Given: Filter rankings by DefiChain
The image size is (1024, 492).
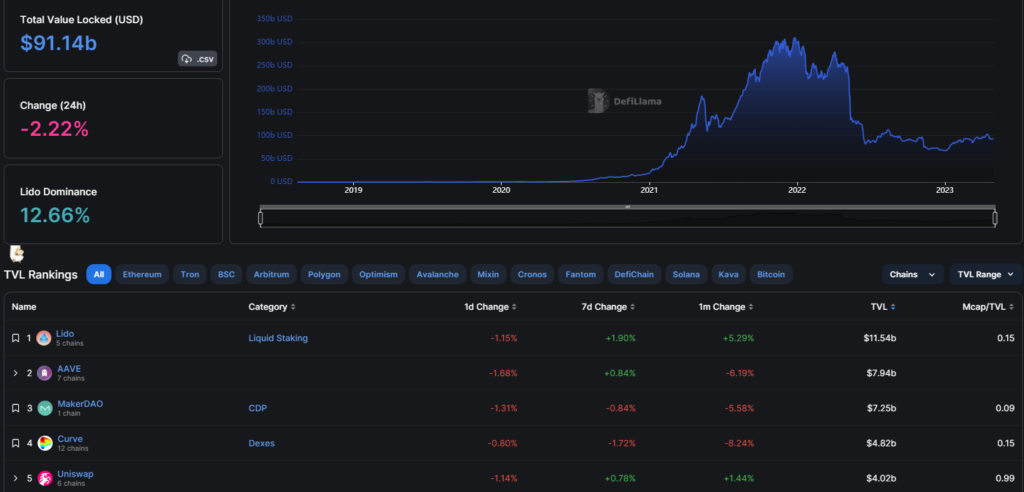Looking at the screenshot, I should [x=634, y=274].
